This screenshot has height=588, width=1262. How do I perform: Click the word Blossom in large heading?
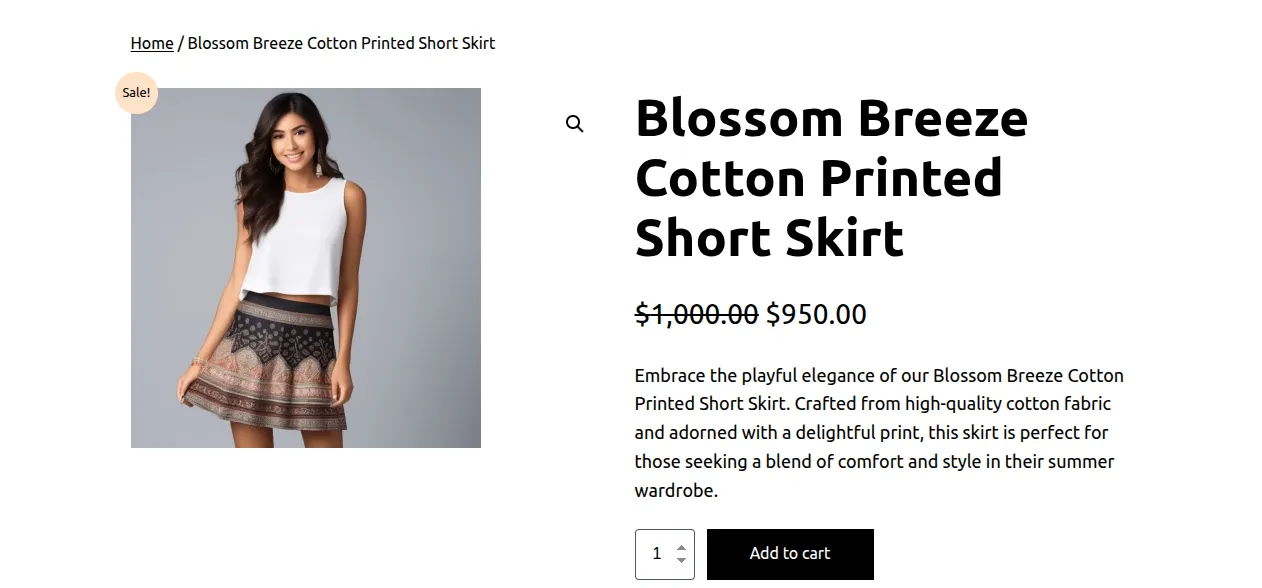click(739, 118)
